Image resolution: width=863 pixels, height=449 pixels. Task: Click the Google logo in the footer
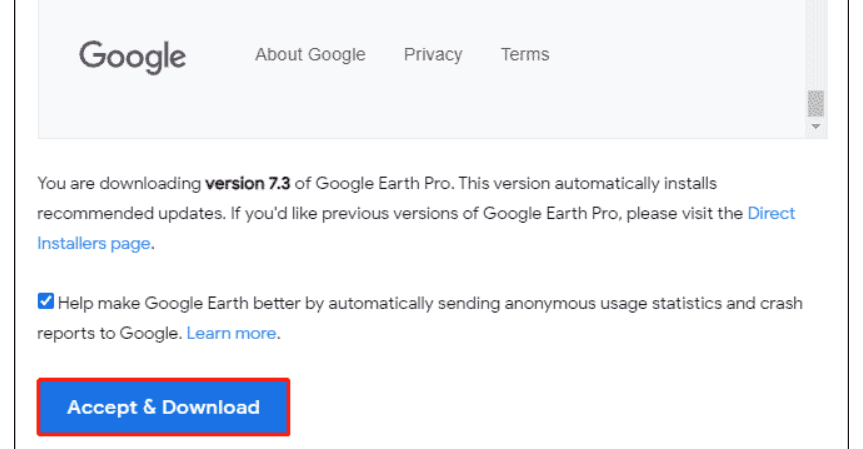(x=132, y=55)
